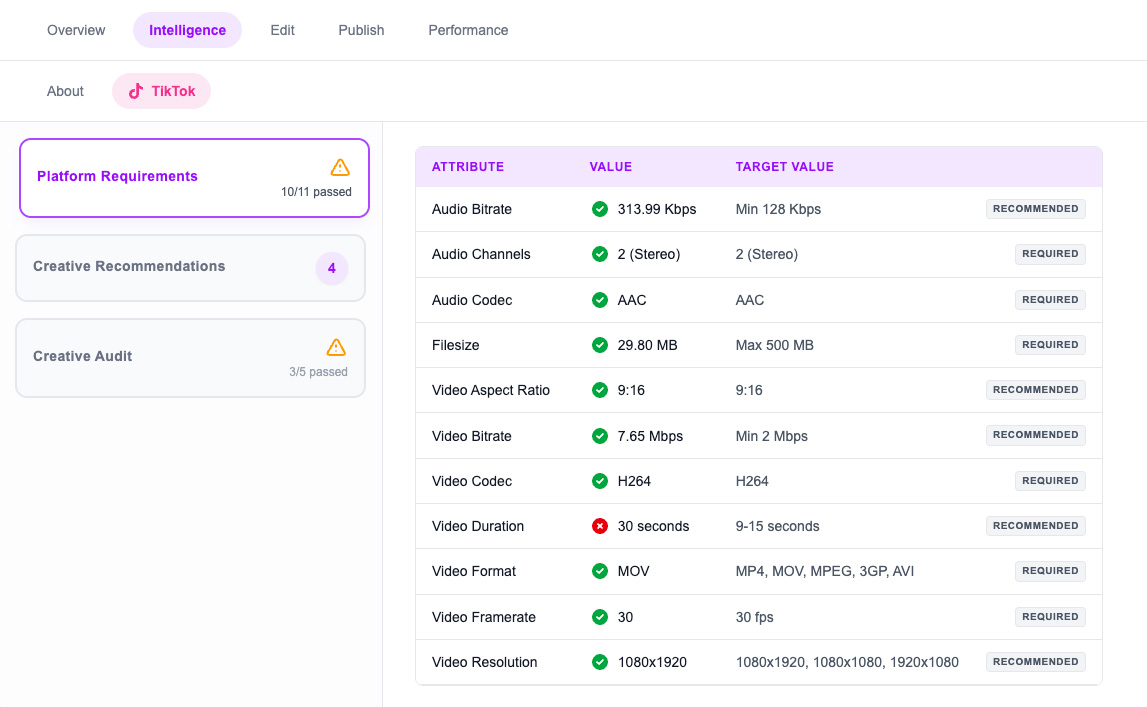The image size is (1147, 707).
Task: Click the TikTok logo icon
Action: coord(136,91)
